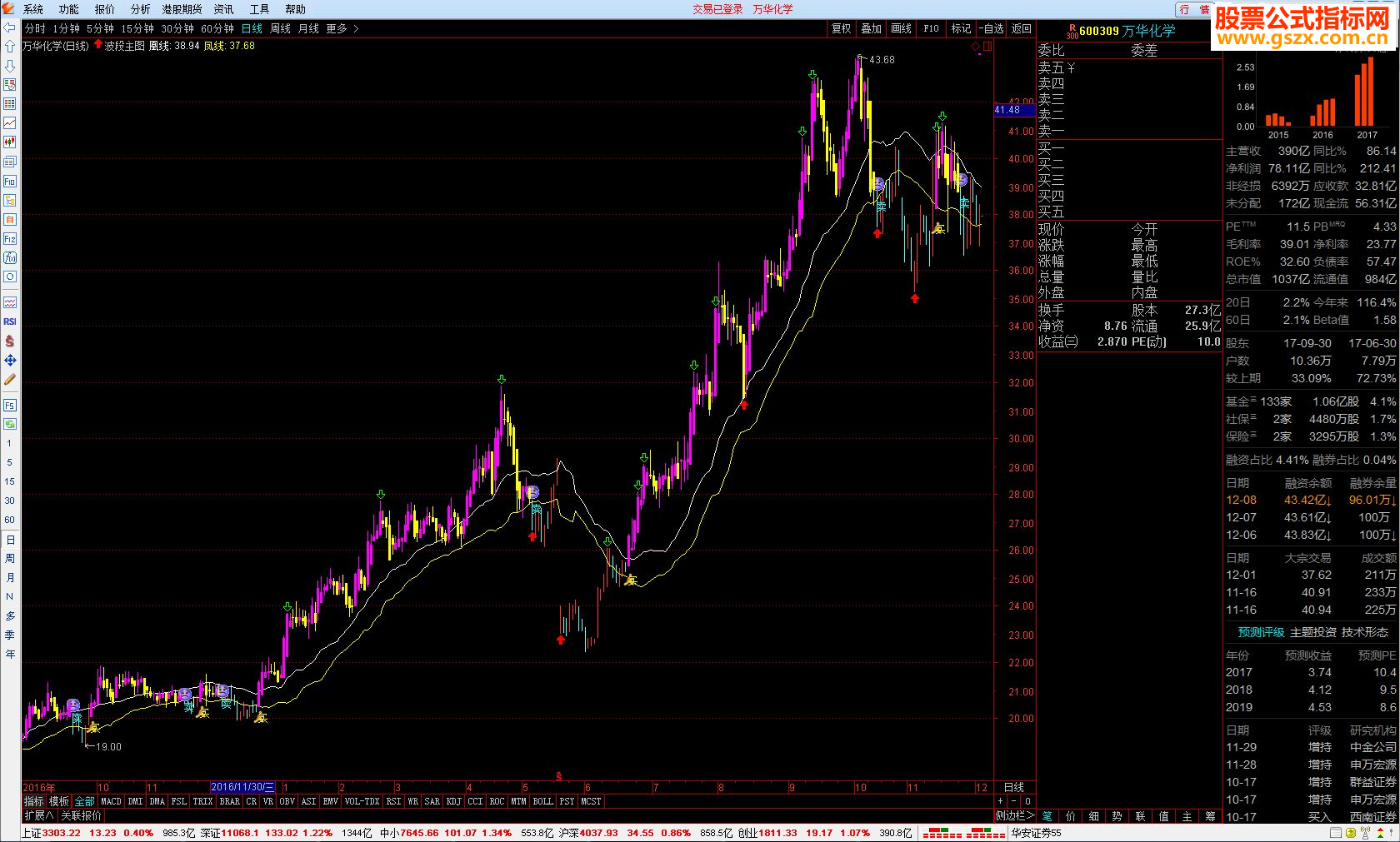Image resolution: width=1400 pixels, height=842 pixels.
Task: Open the multi-window layout icon
Action: (x=10, y=162)
